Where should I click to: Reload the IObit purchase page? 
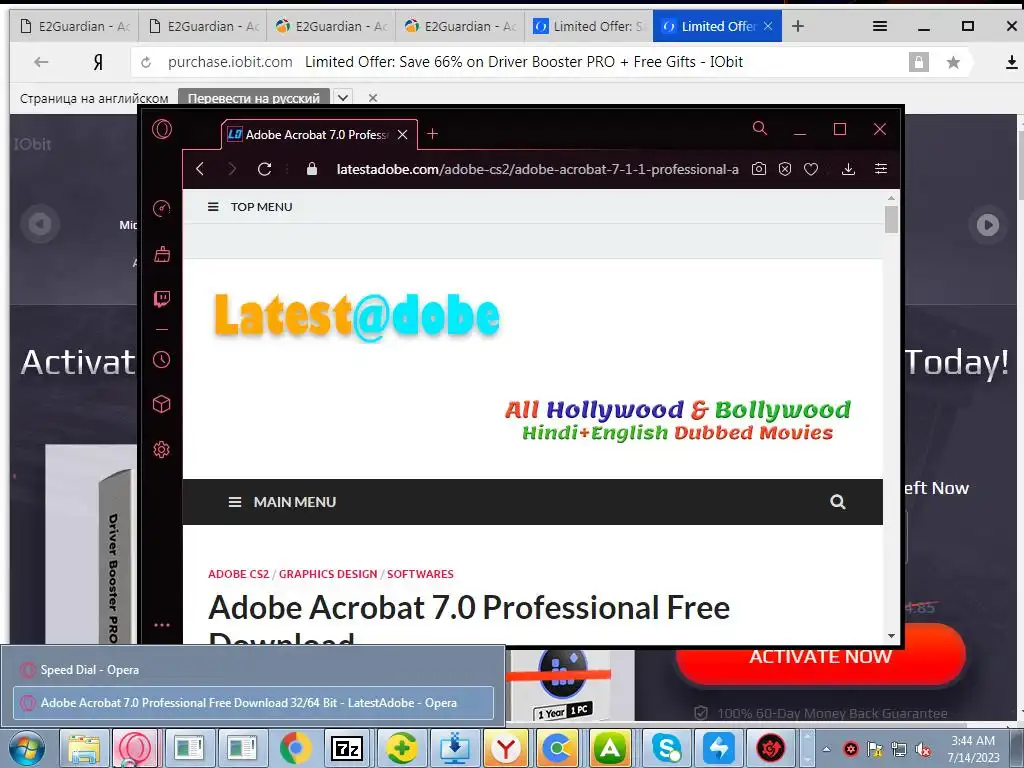point(146,62)
